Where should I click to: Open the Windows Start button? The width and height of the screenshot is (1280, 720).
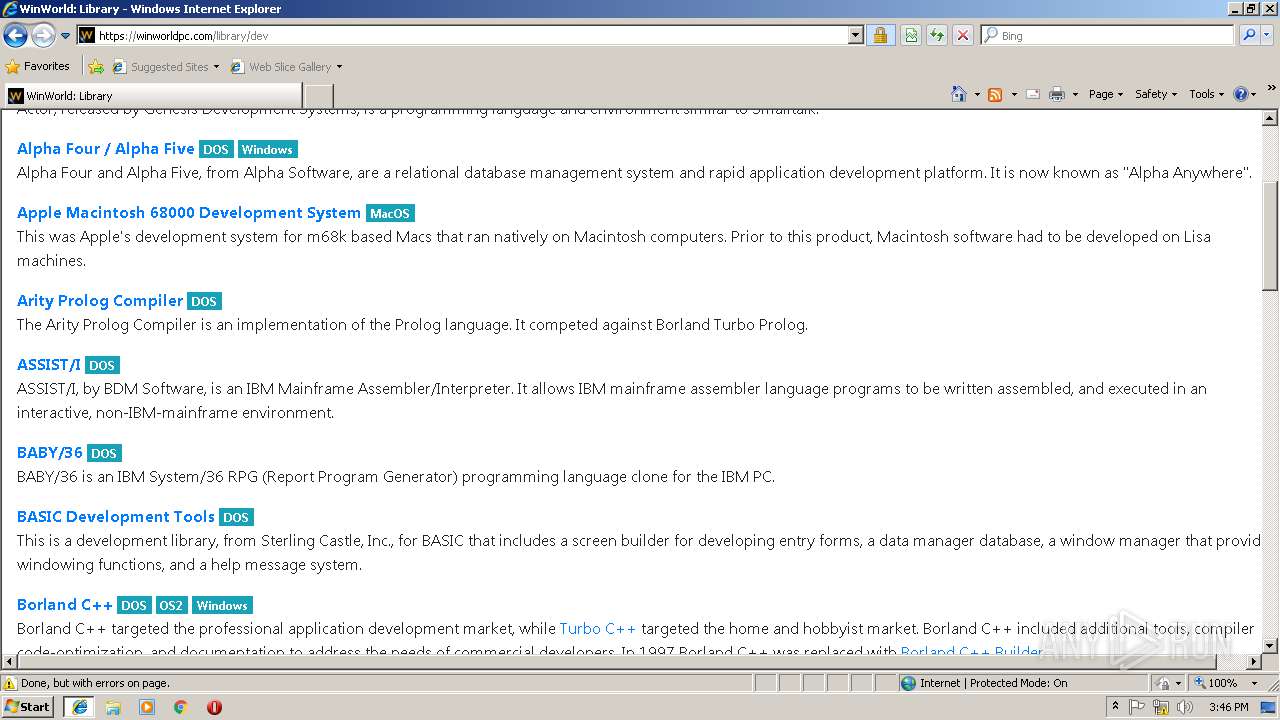pyautogui.click(x=28, y=706)
